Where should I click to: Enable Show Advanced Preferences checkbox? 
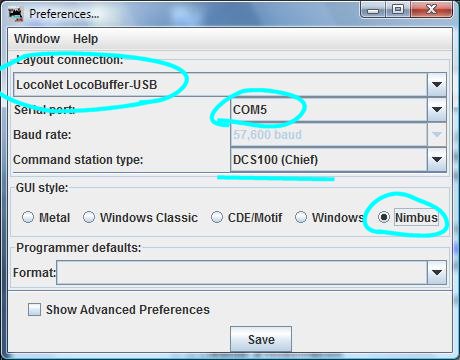pyautogui.click(x=34, y=310)
